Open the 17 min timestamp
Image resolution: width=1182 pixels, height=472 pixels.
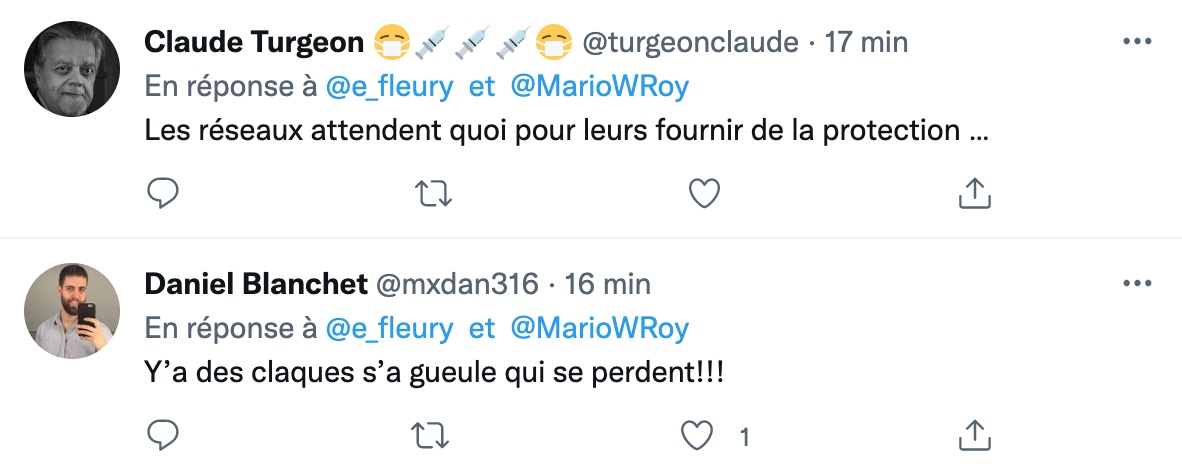[x=866, y=42]
